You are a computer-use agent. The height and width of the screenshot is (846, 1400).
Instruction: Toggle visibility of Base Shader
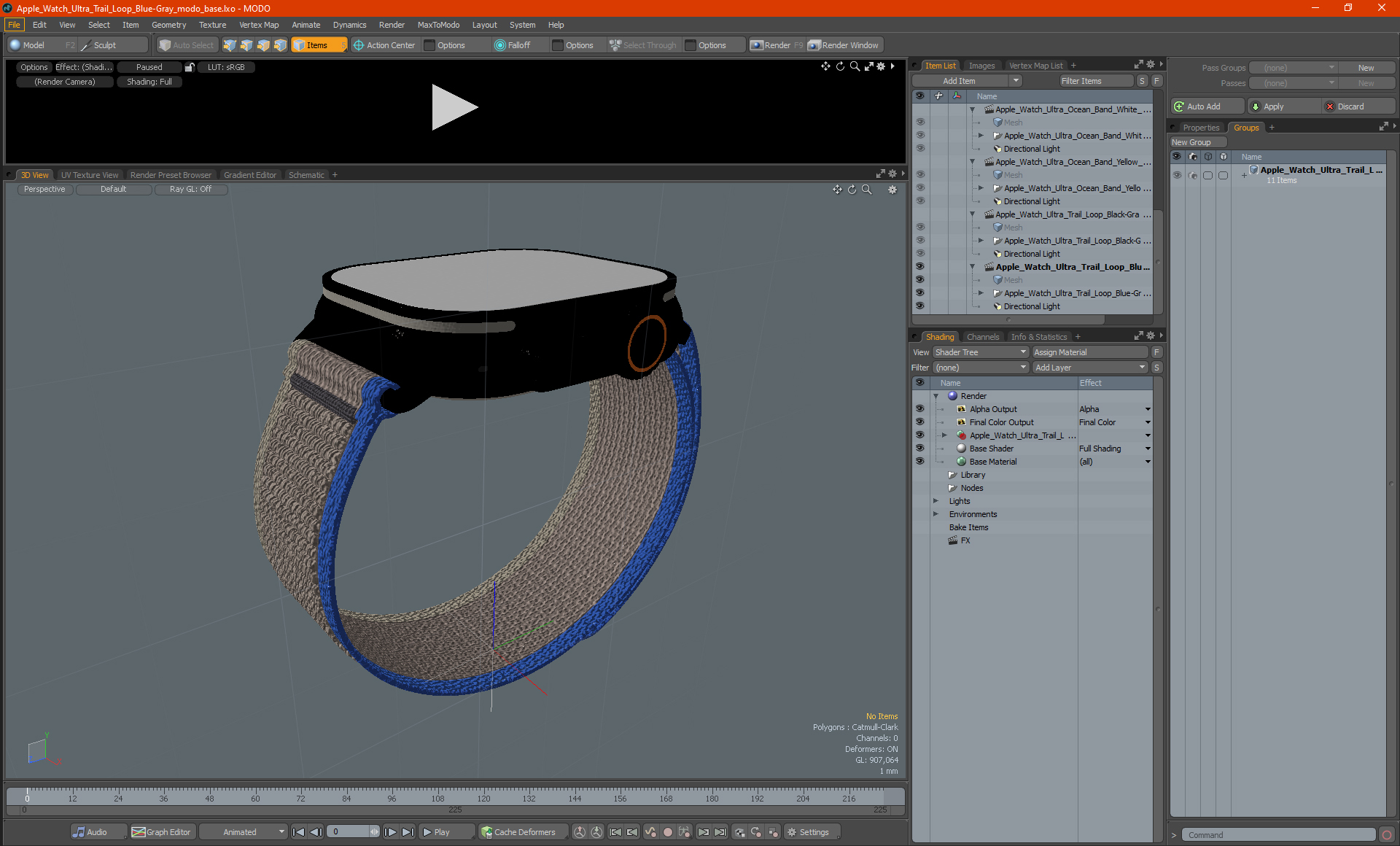point(920,449)
